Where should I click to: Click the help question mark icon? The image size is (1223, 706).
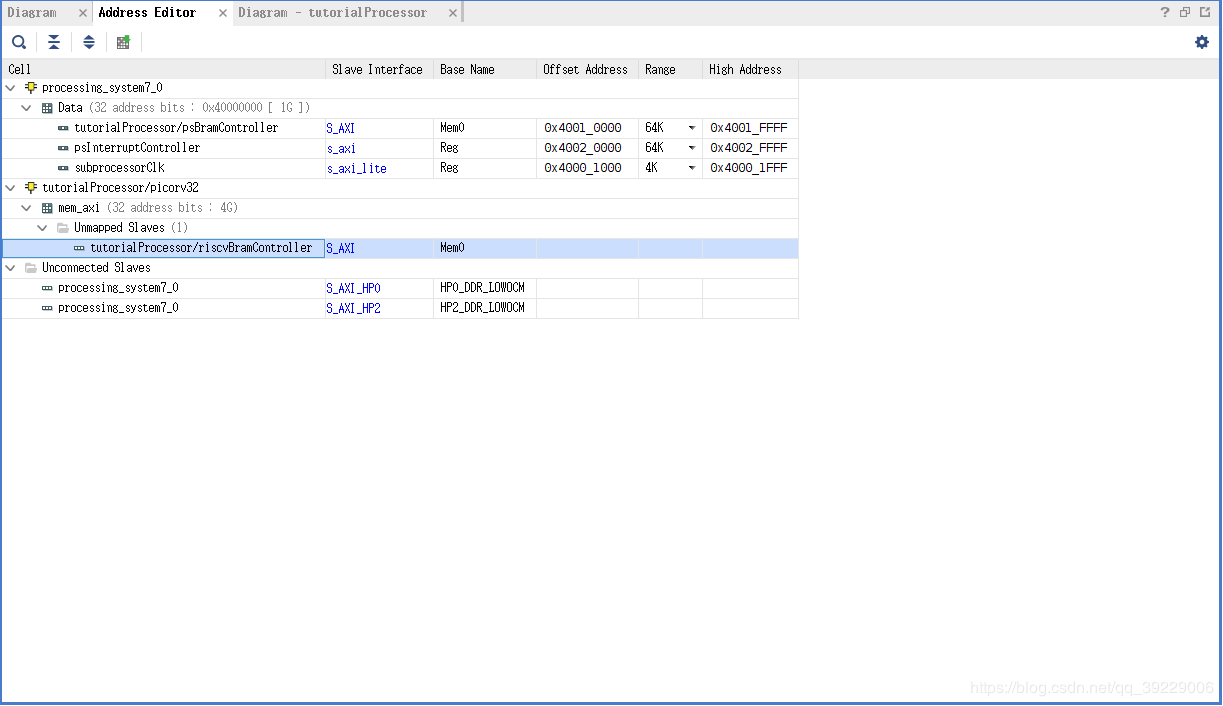tap(1165, 13)
